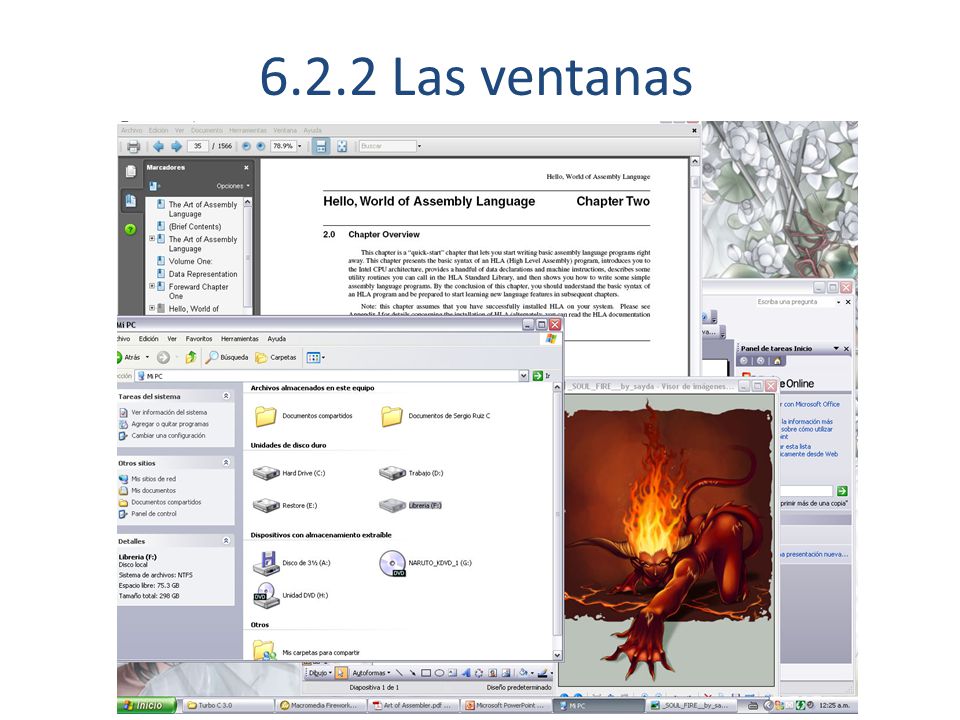
Task: Click the green Ir go arrow
Action: tap(538, 376)
